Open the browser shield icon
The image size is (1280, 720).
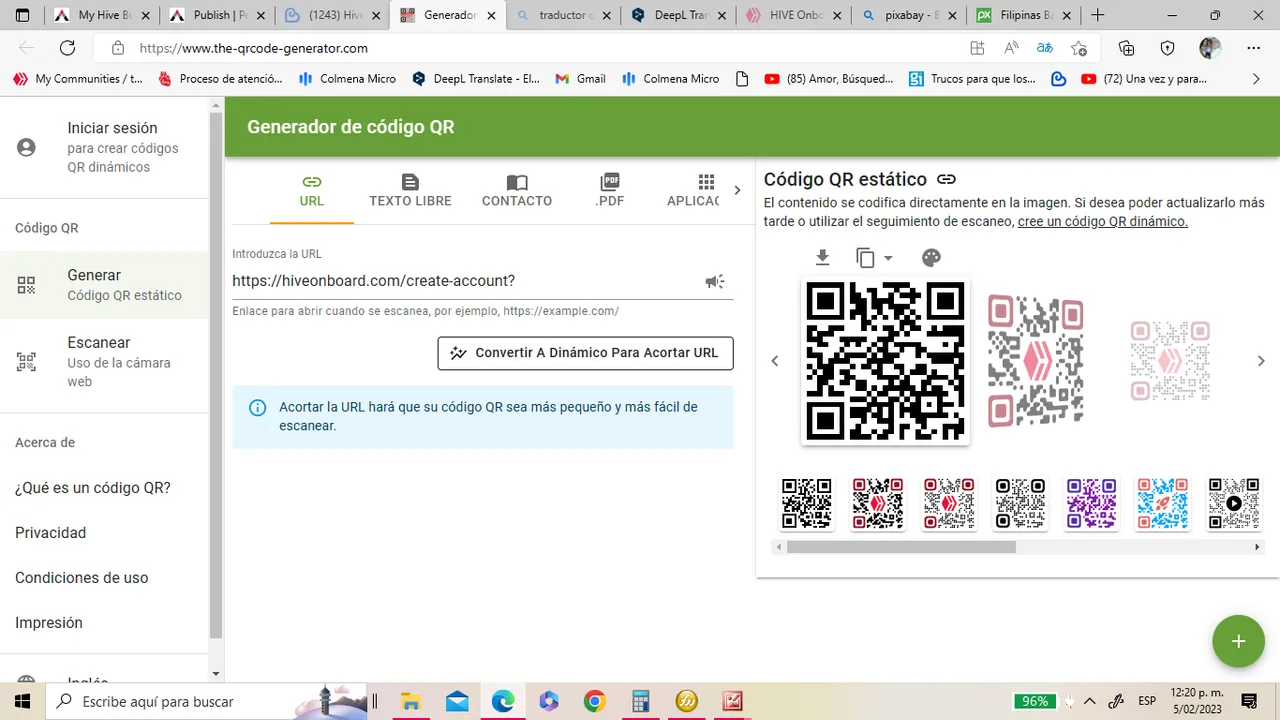point(1167,48)
